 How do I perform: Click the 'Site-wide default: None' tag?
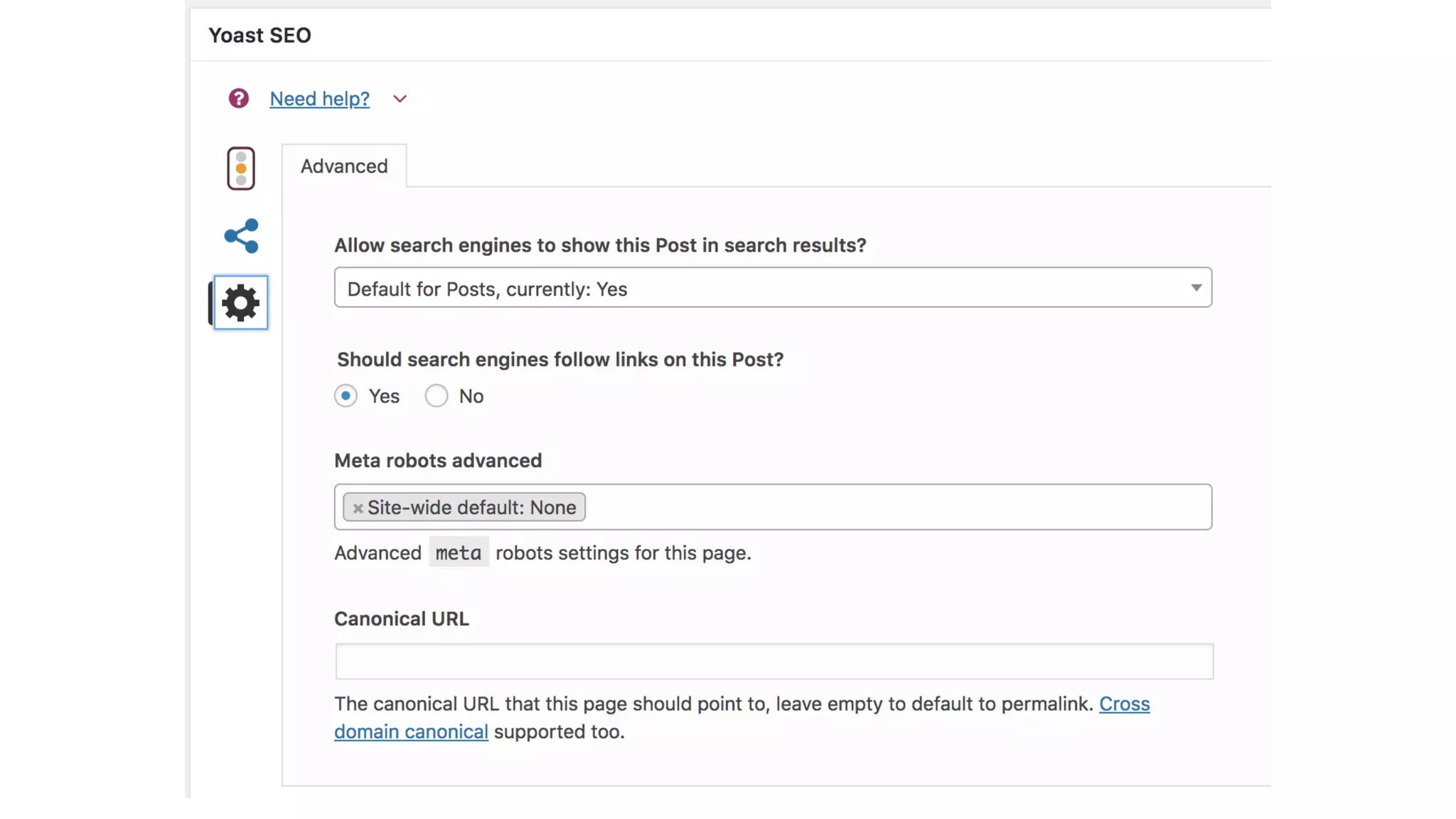[472, 508]
